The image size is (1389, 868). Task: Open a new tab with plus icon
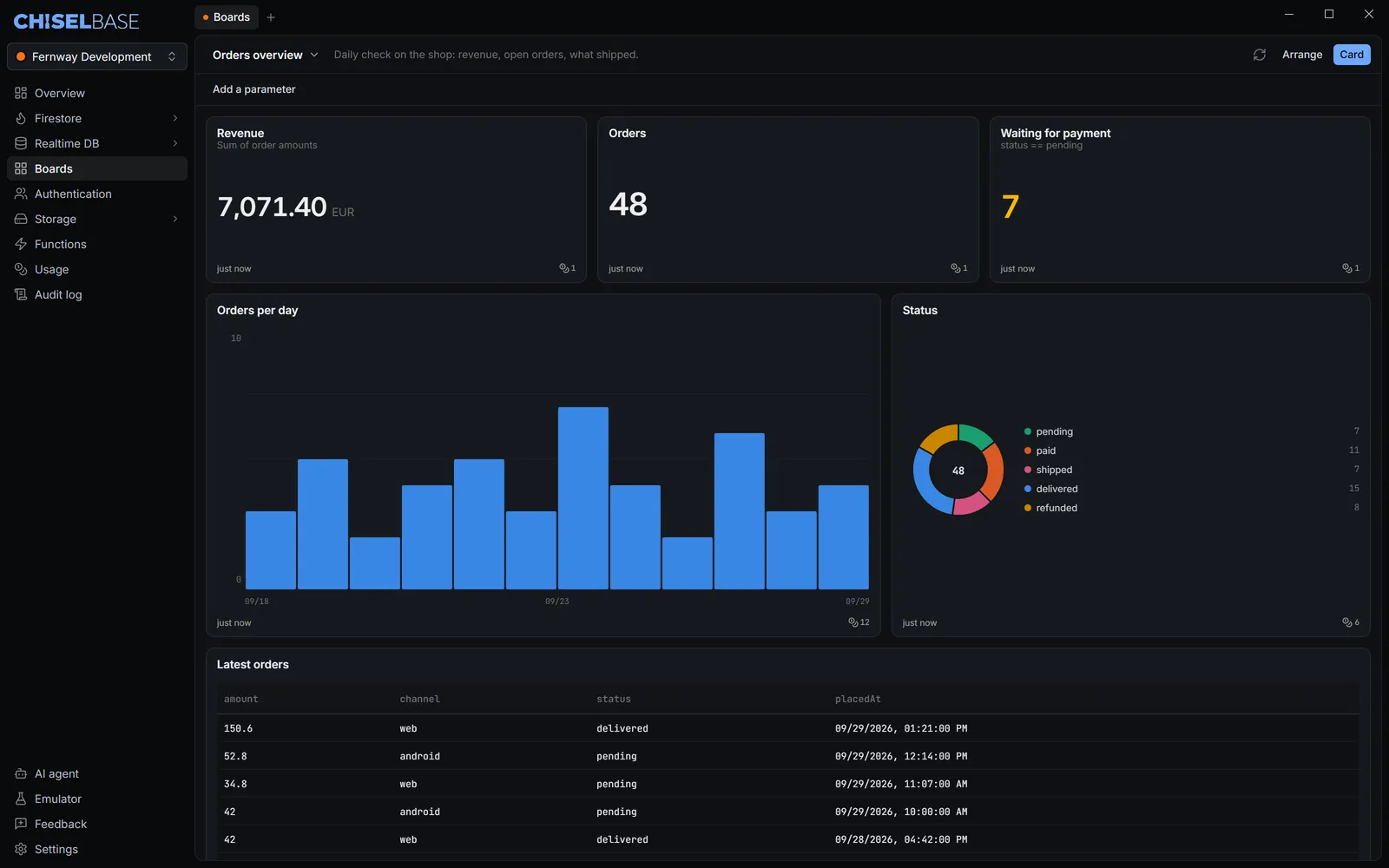(271, 17)
